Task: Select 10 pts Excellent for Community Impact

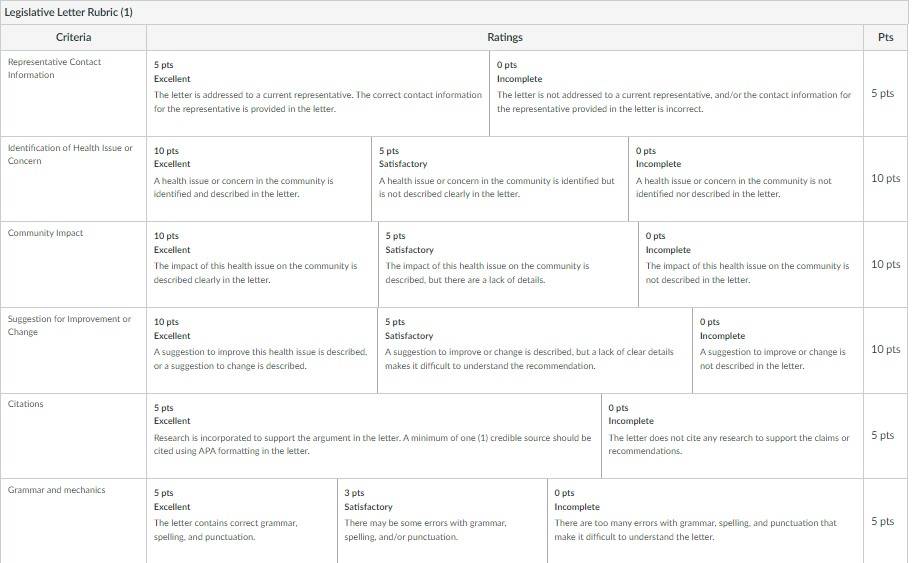Action: point(262,264)
